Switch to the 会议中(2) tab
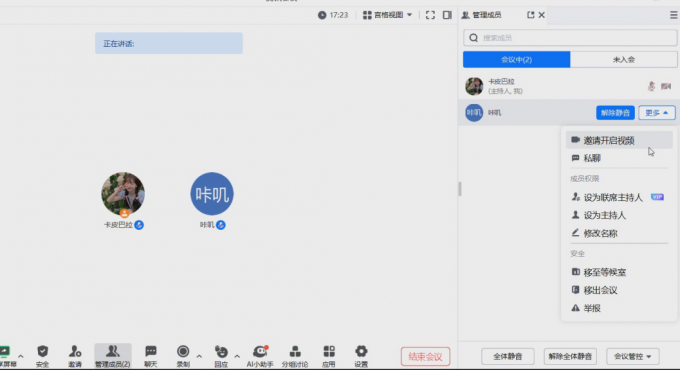 tap(517, 59)
